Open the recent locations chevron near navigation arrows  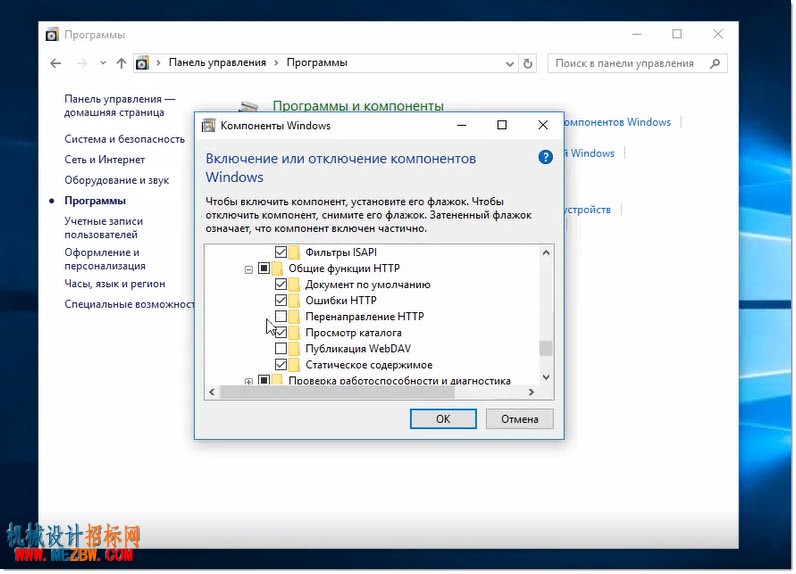coord(103,63)
